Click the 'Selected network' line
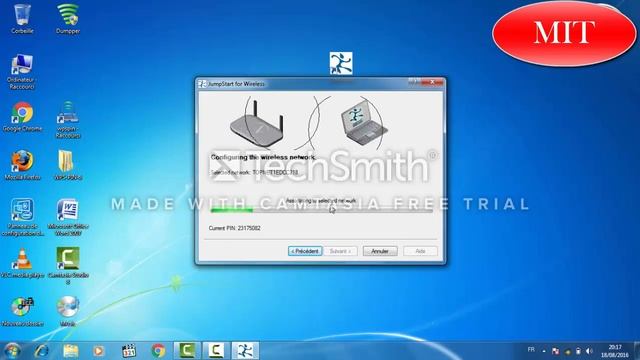This screenshot has height=360, width=640. click(x=254, y=172)
